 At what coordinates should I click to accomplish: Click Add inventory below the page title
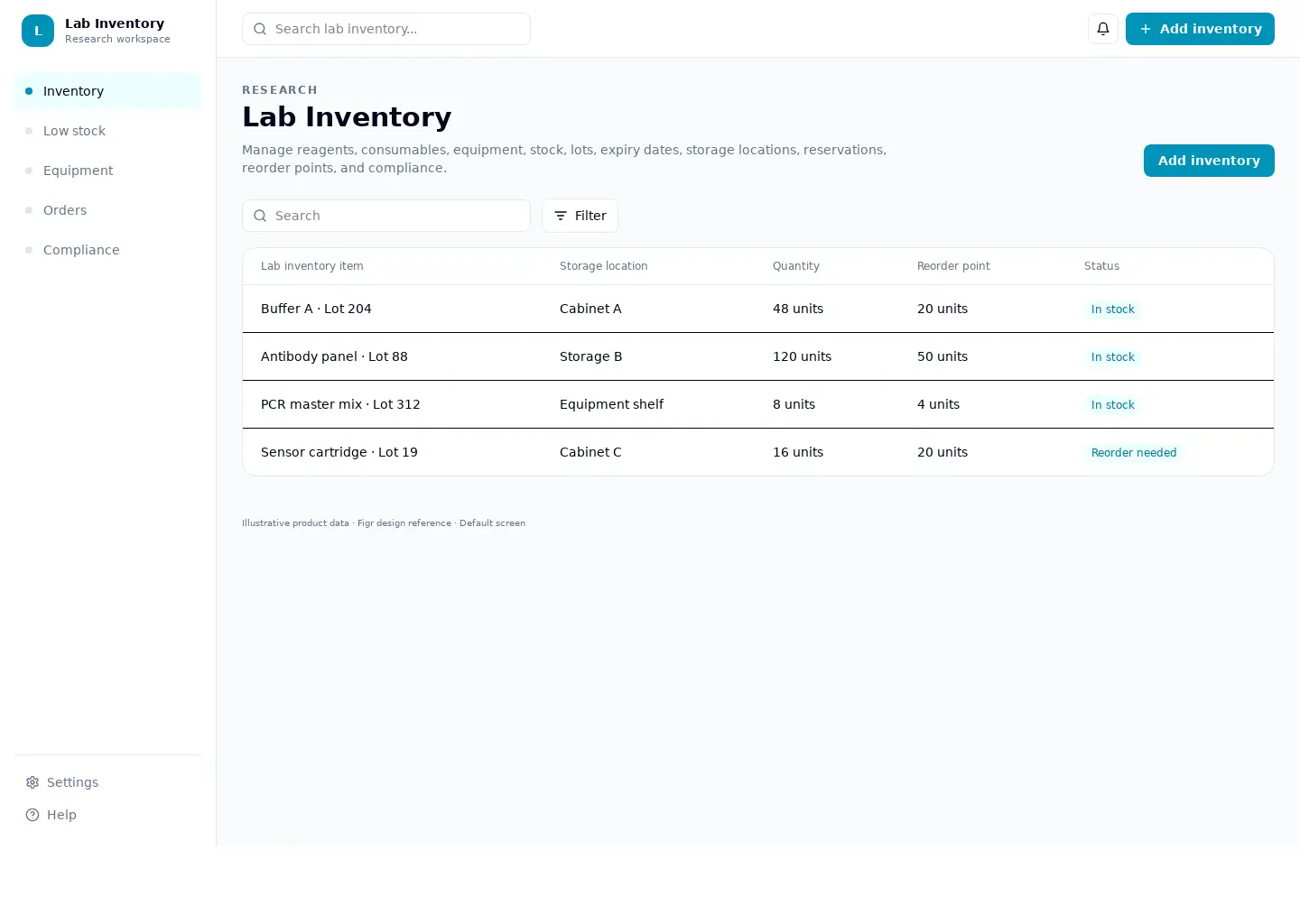click(x=1209, y=161)
